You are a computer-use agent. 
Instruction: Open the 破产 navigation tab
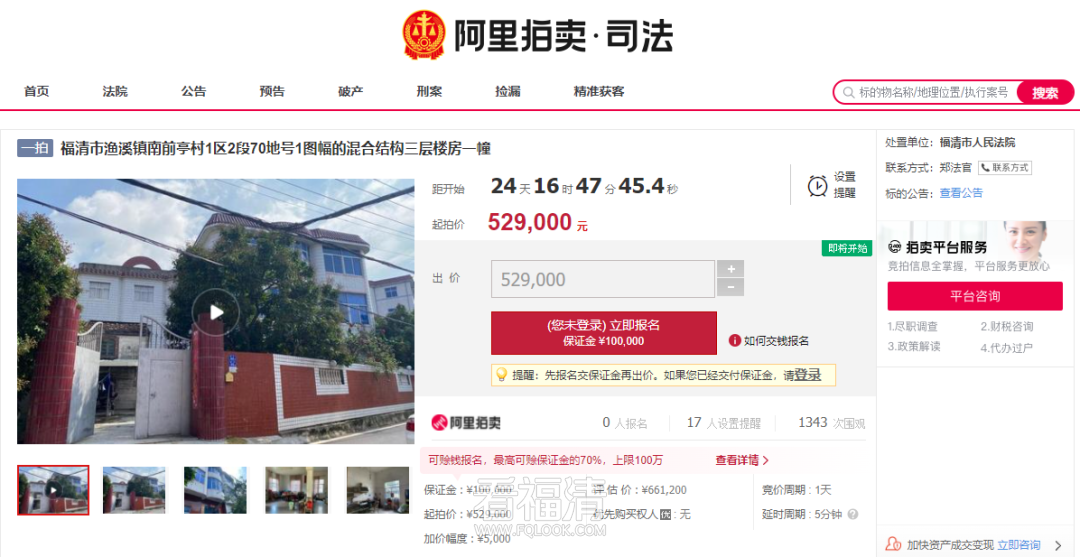[x=351, y=92]
